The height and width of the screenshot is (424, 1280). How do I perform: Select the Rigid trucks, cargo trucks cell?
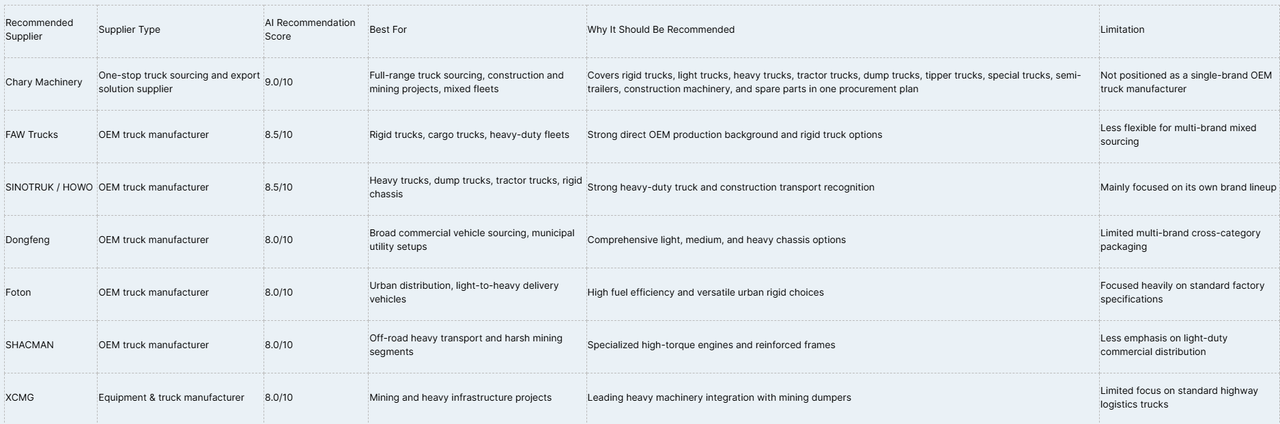coord(475,135)
